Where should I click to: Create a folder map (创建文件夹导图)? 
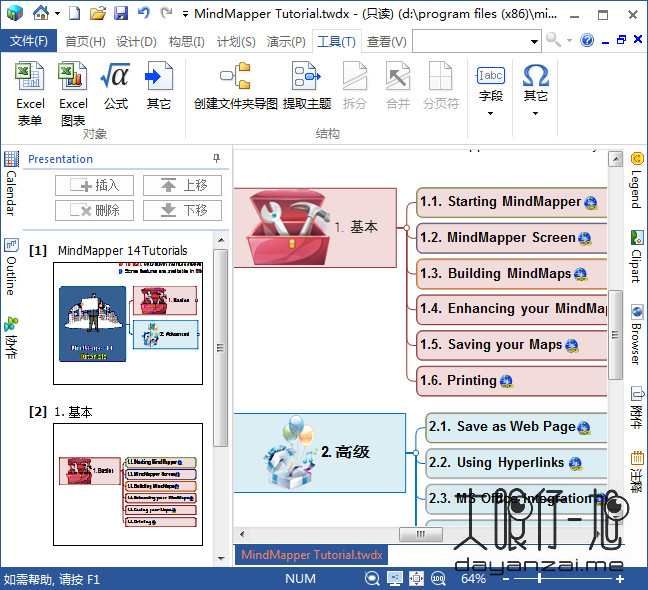tap(236, 86)
